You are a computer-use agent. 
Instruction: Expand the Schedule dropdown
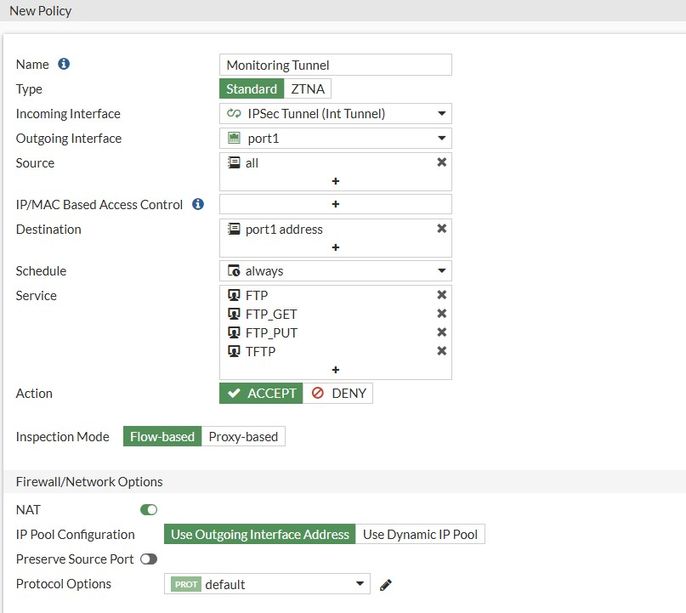coord(335,271)
